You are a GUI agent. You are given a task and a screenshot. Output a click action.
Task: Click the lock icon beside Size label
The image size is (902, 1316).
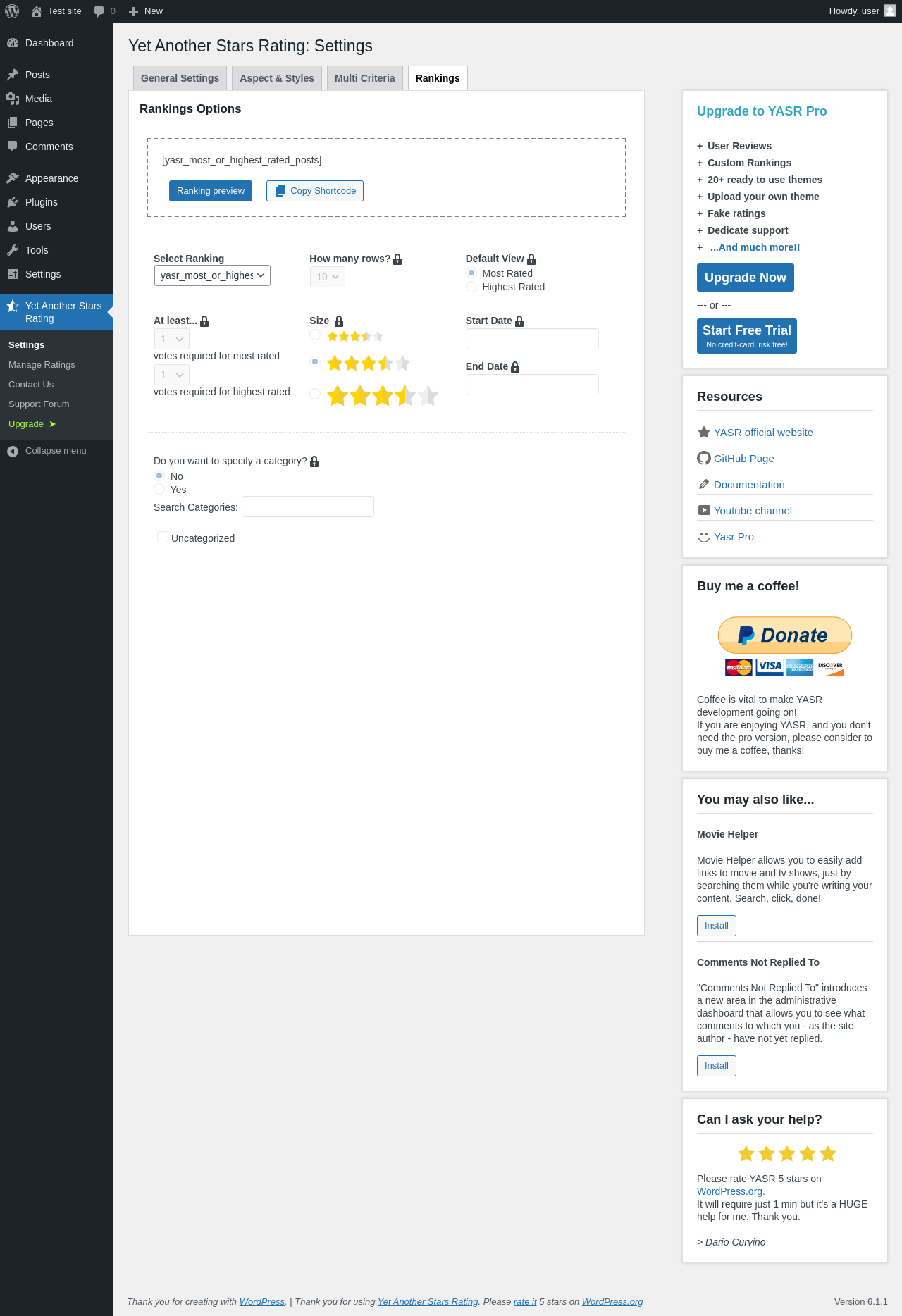point(339,321)
